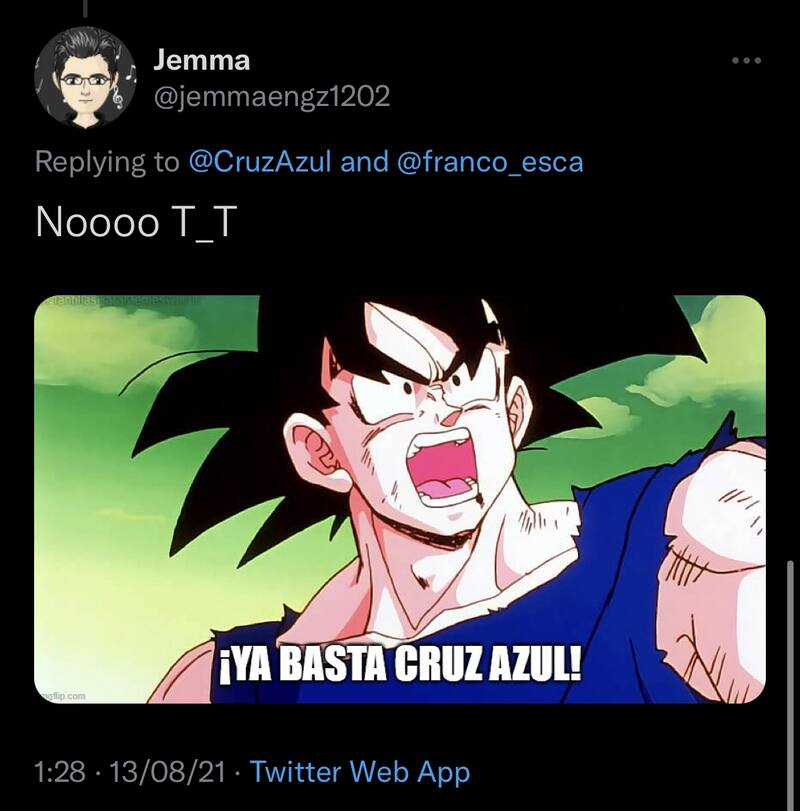This screenshot has height=811, width=800.
Task: Open the Jemma display name link
Action: pyautogui.click(x=201, y=60)
